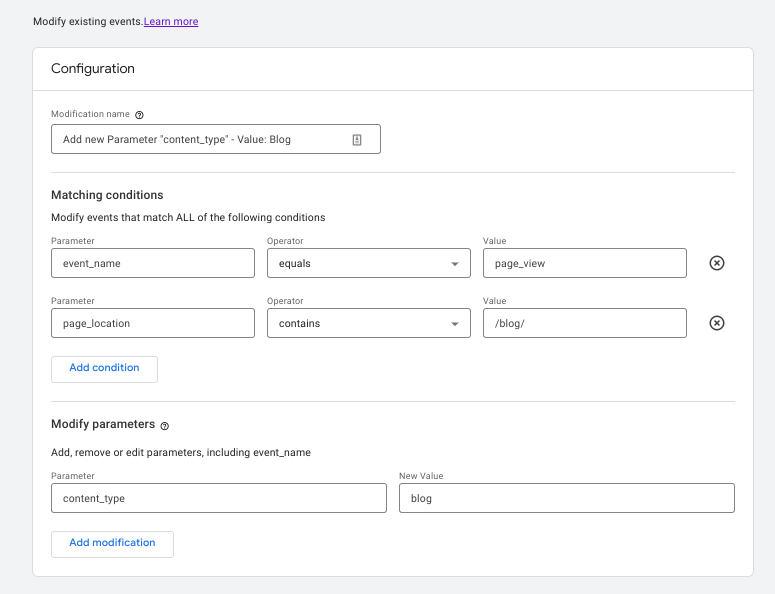775x594 pixels.
Task: Select the Configuration heading text
Action: (x=93, y=68)
